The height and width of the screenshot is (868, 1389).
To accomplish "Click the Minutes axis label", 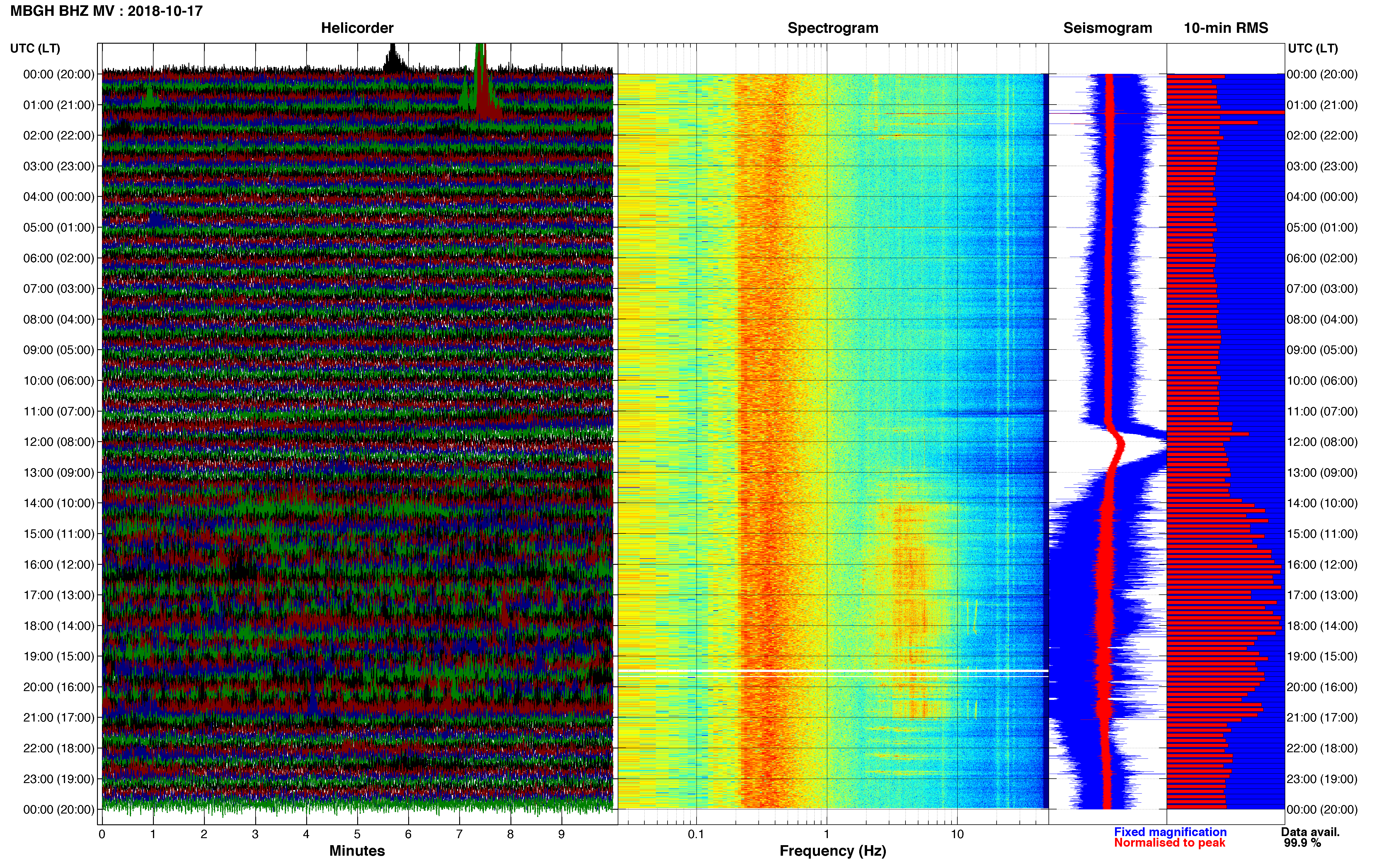I will tap(357, 851).
